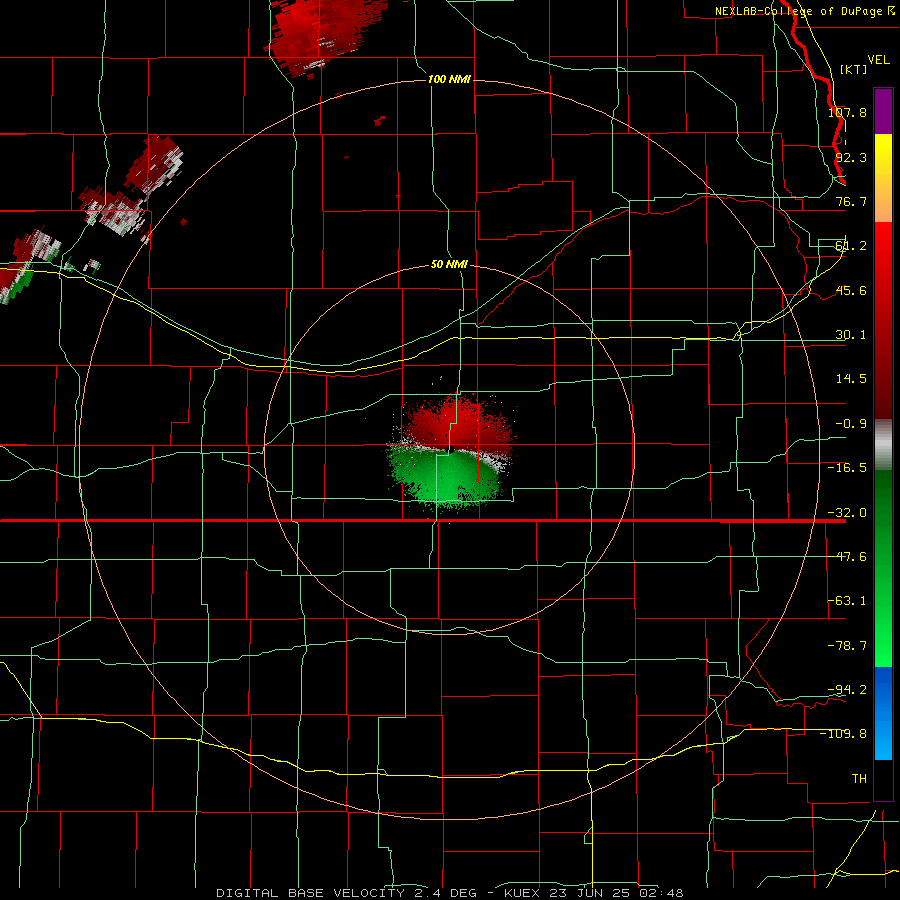
Task: Click DIGITAL BASE VELOCITY in the caption
Action: coord(310,893)
